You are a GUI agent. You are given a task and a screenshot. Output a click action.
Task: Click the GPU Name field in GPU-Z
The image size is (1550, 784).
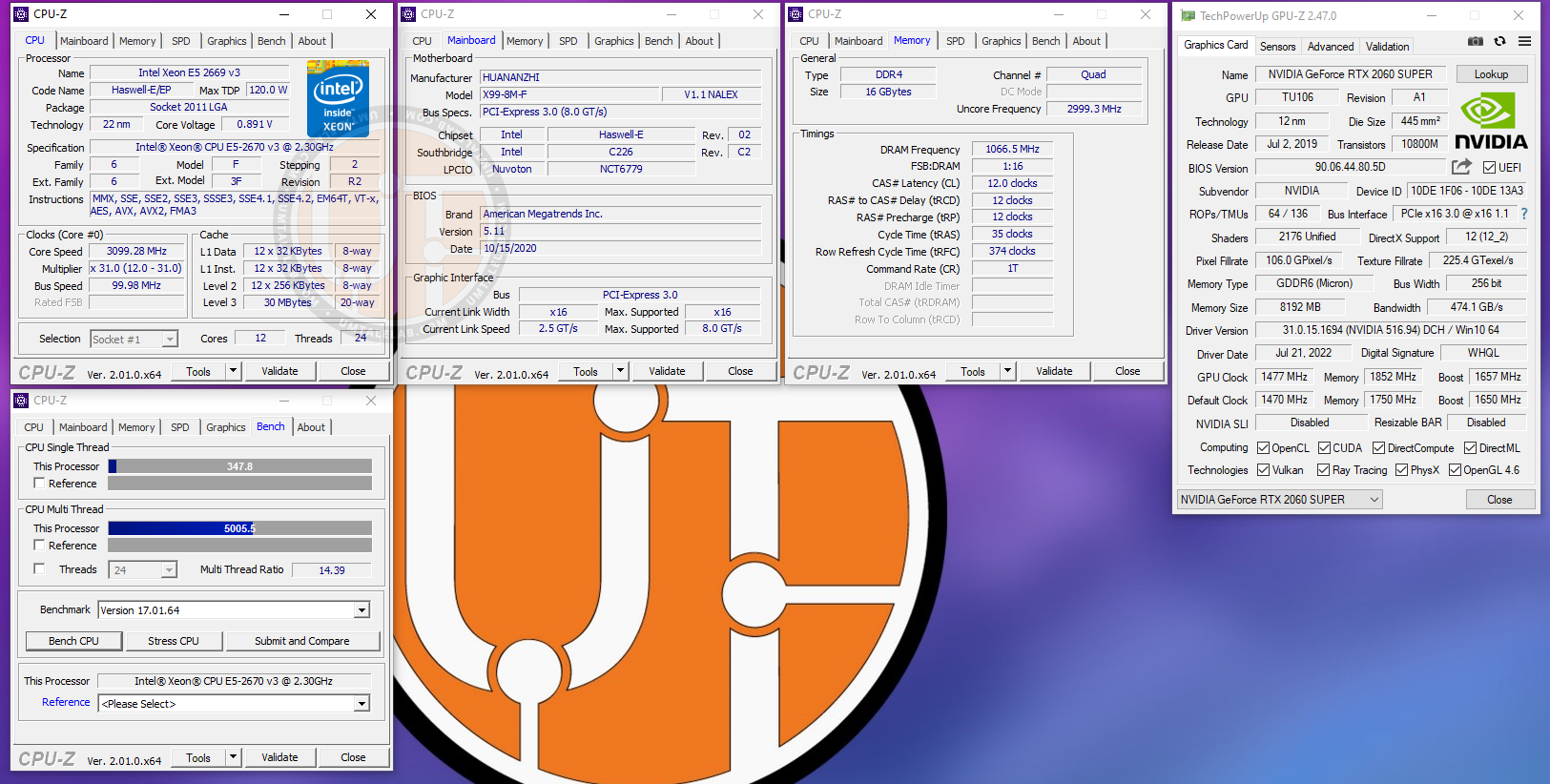(x=1350, y=74)
